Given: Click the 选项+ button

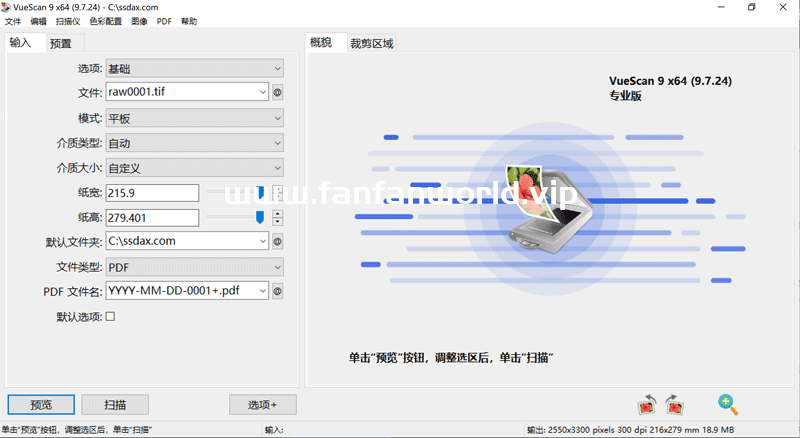Looking at the screenshot, I should point(262,405).
